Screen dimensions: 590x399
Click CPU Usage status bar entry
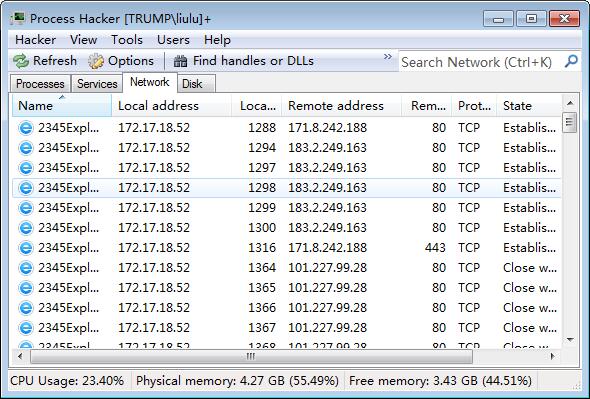67,381
